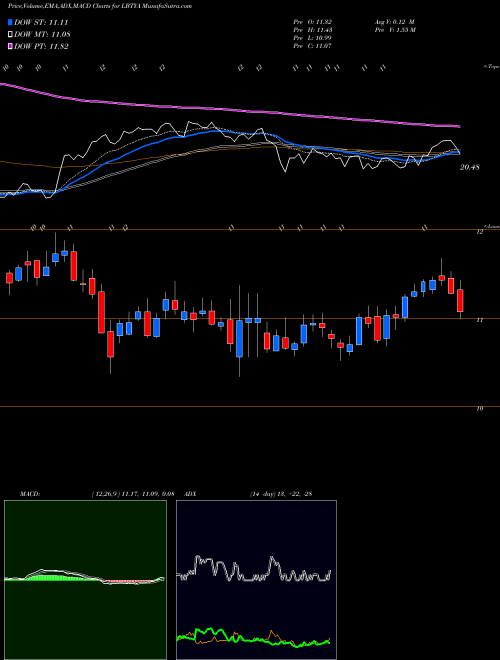Click the 'Pre O: 11.32' value
Image resolution: width=500 pixels, height=660 pixels.
tap(314, 22)
